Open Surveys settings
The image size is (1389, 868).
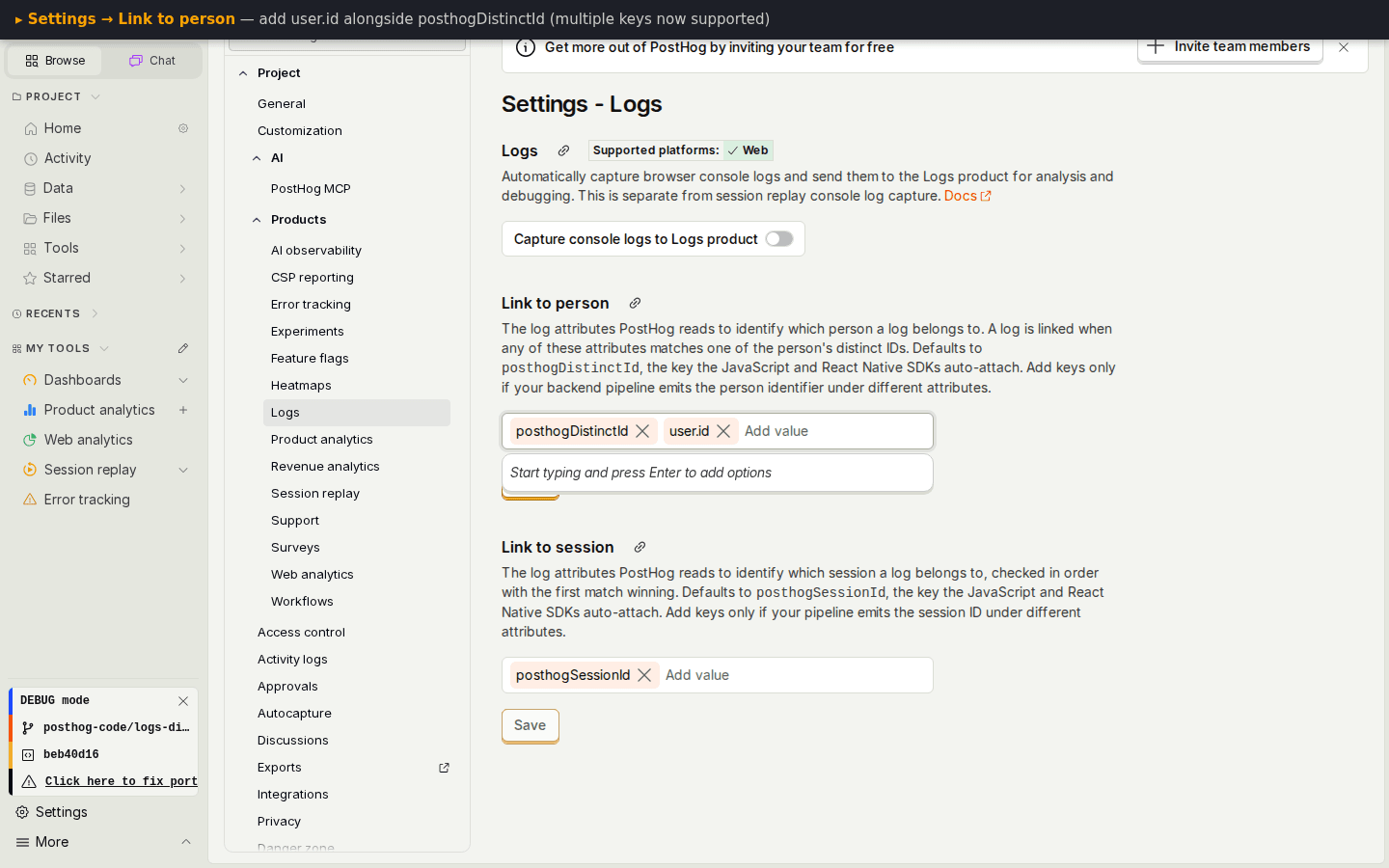295,548
